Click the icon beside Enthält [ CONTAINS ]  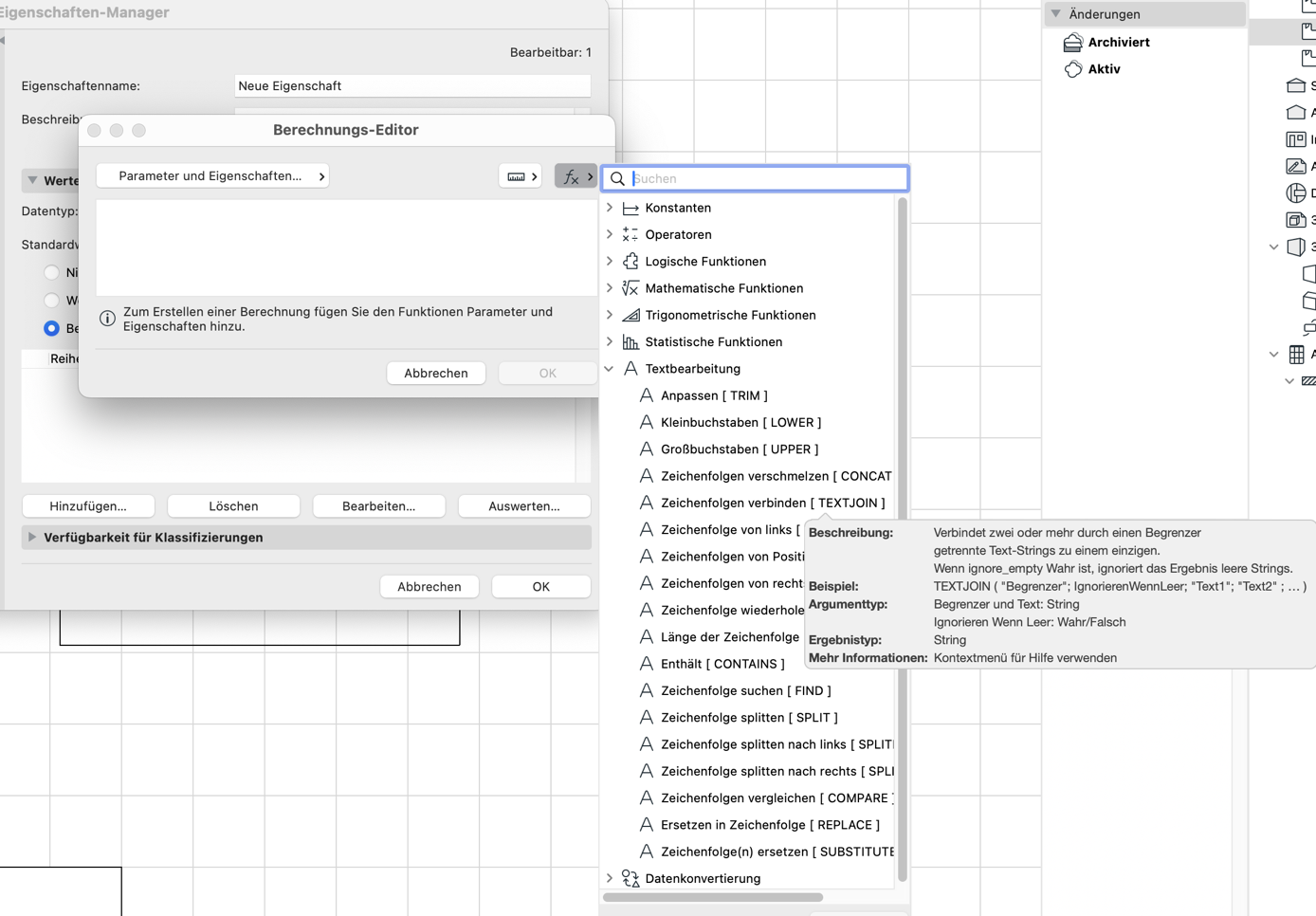[x=646, y=664]
